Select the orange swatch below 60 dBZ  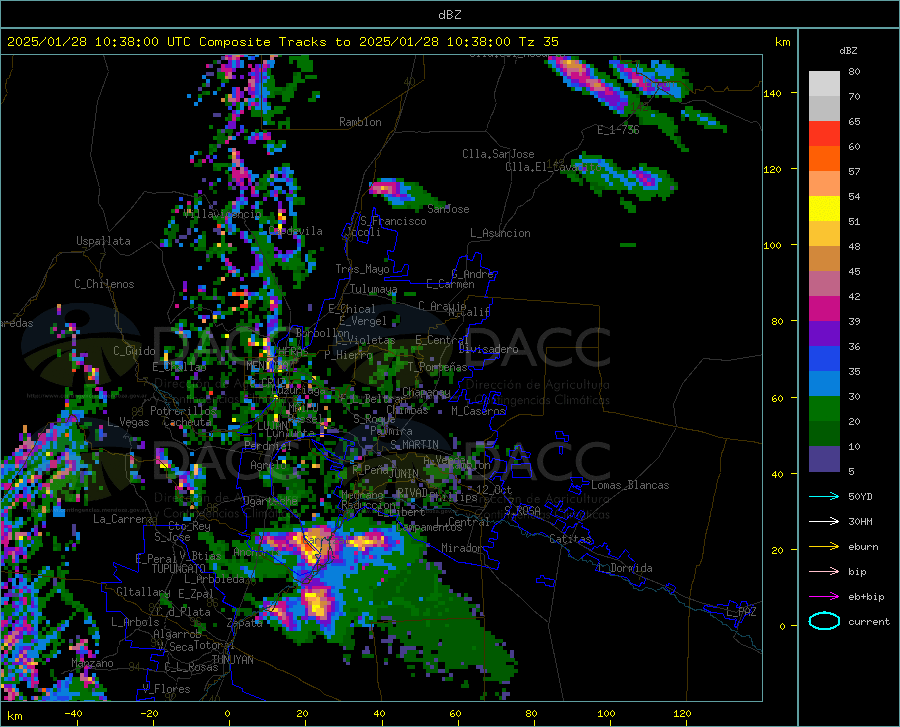824,159
